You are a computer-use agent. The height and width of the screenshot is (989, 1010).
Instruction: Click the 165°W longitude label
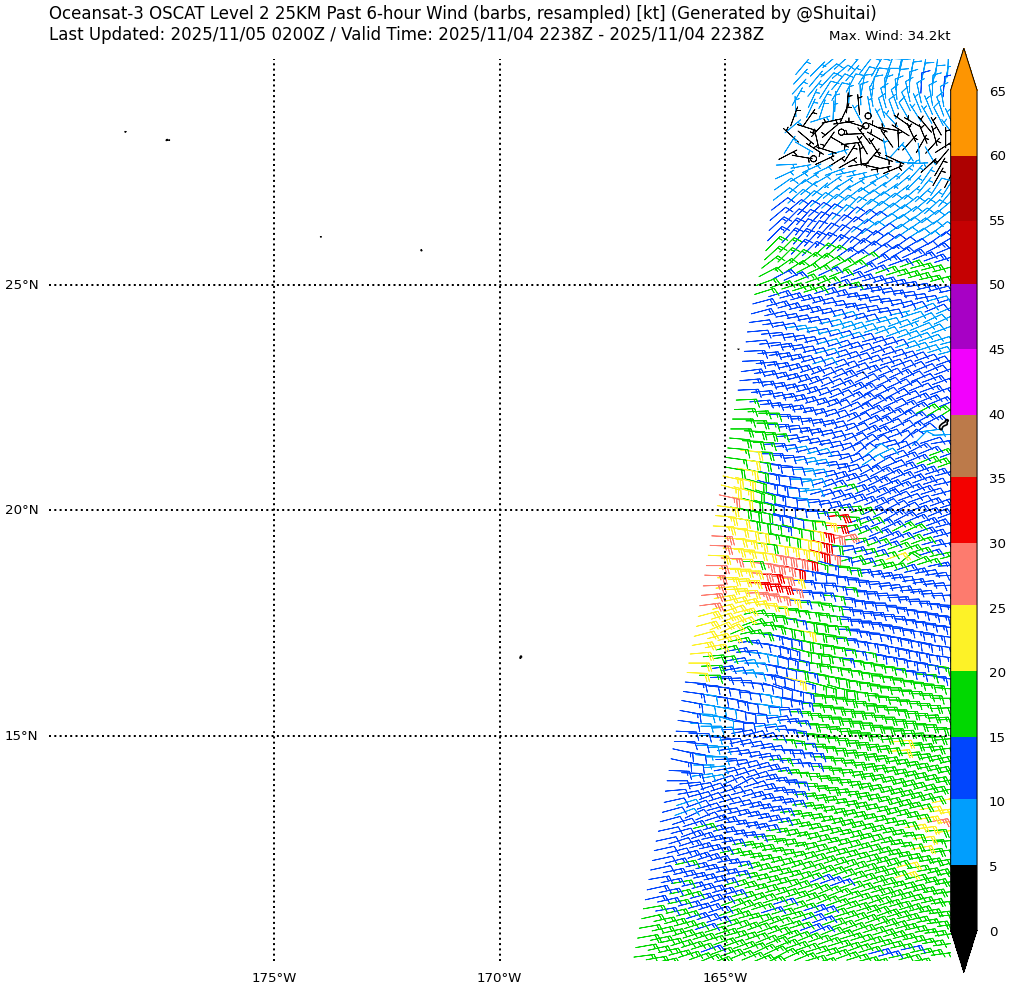point(724,977)
